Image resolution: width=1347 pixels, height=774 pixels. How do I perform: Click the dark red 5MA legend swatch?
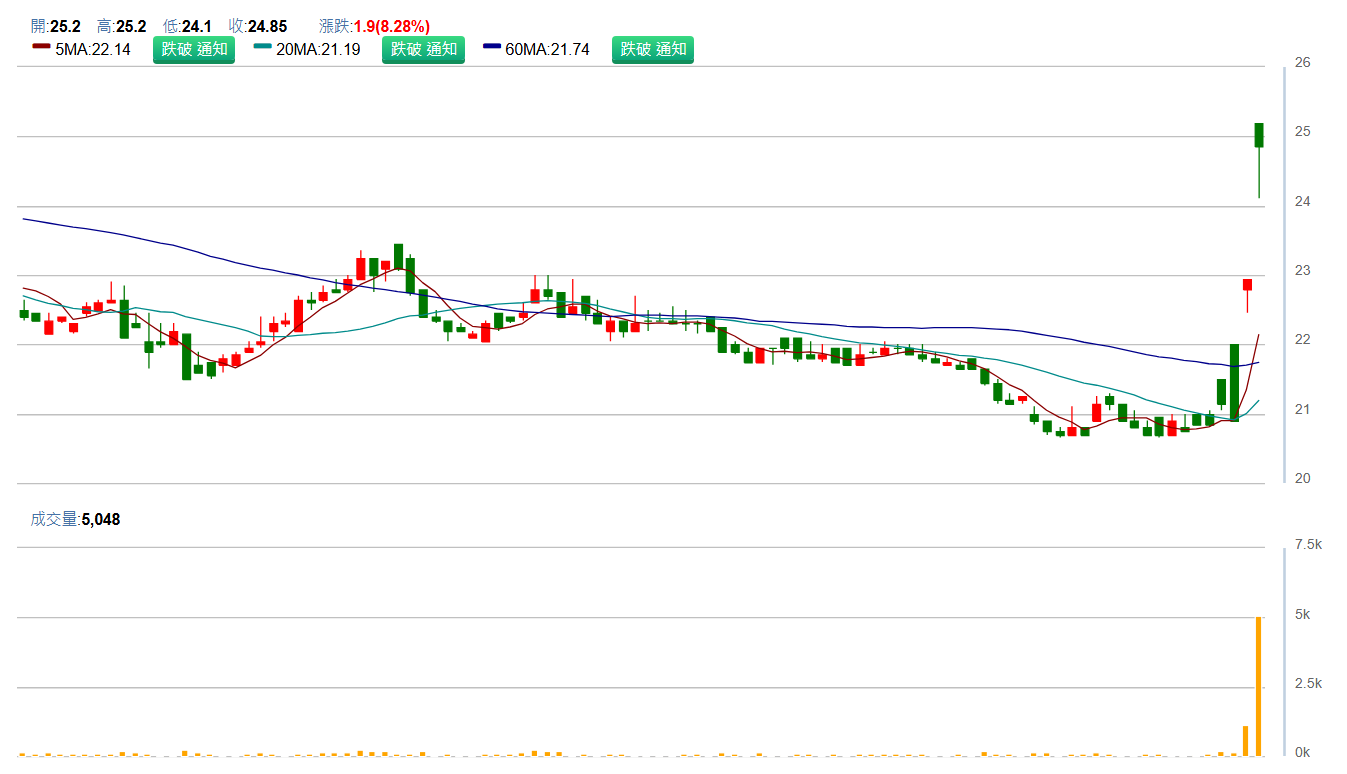point(41,47)
